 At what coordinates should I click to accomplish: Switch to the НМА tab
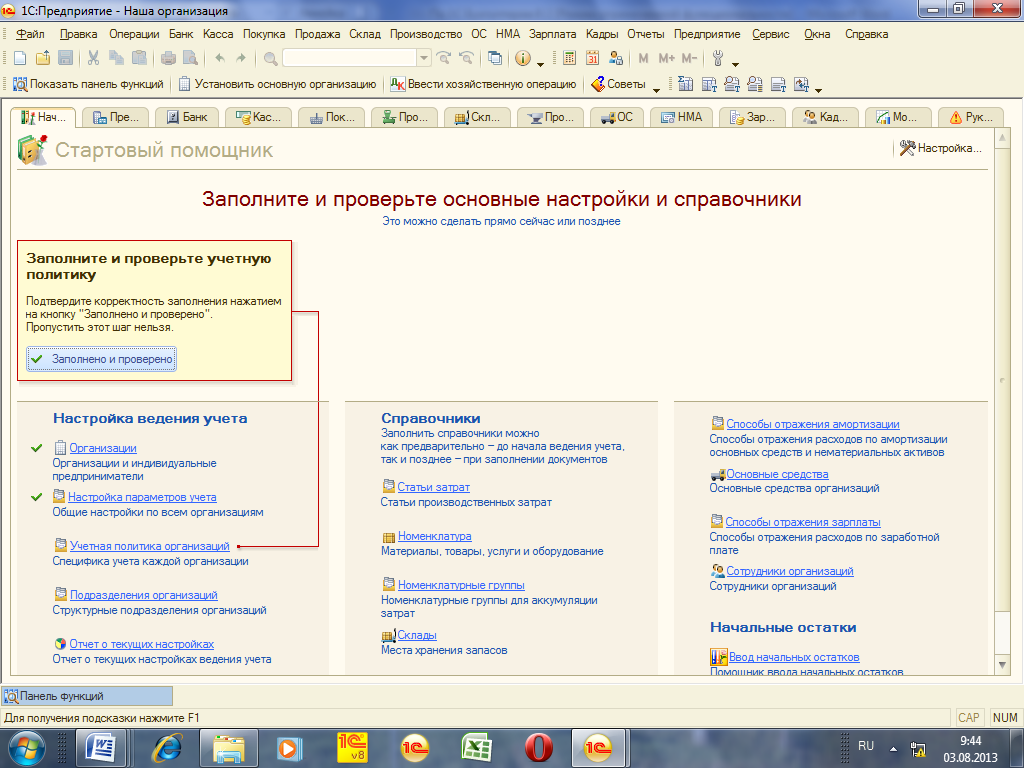tap(682, 117)
